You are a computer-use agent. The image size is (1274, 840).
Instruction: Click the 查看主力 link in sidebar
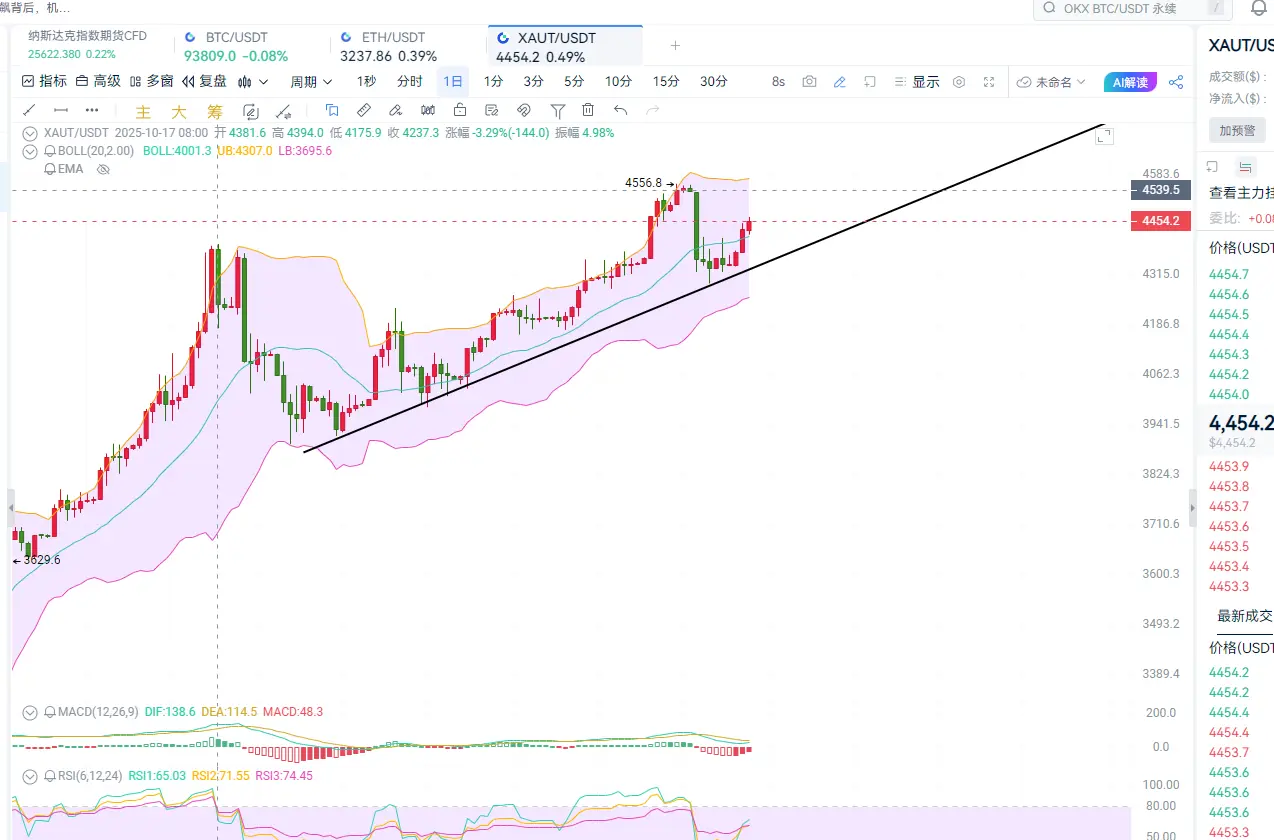click(1241, 193)
